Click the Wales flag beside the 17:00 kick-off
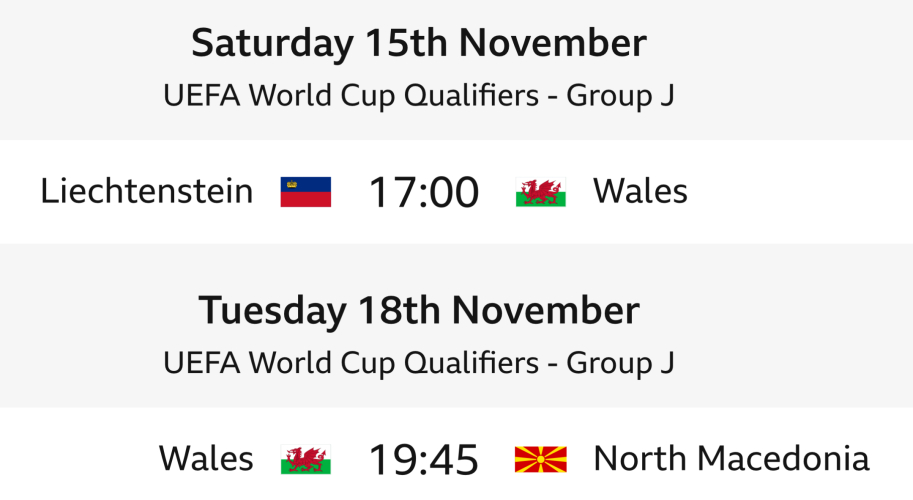913x500 pixels. [541, 192]
